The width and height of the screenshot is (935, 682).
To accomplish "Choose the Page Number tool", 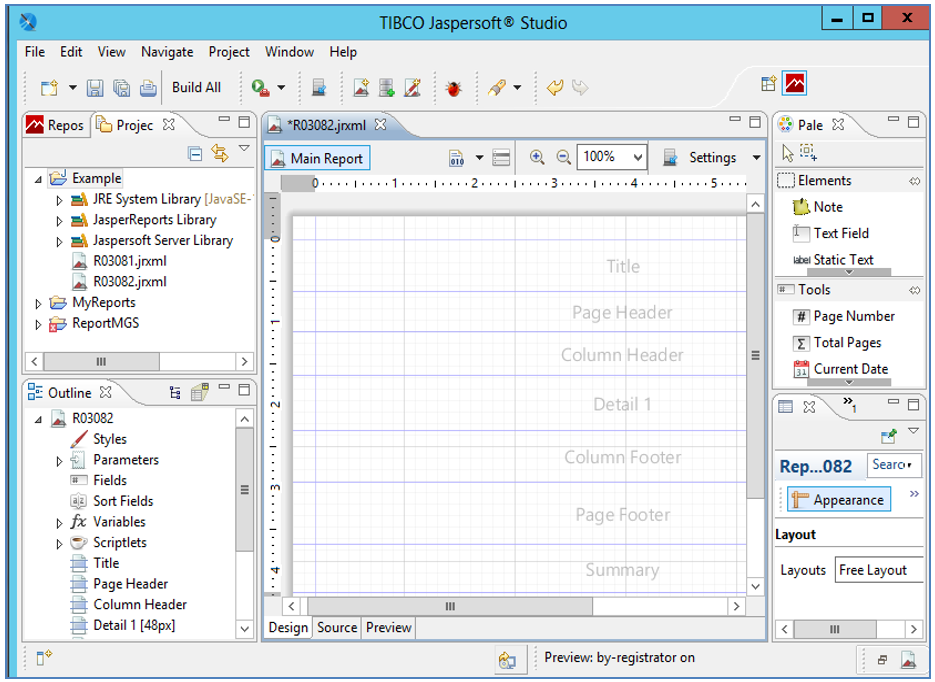I will click(844, 316).
